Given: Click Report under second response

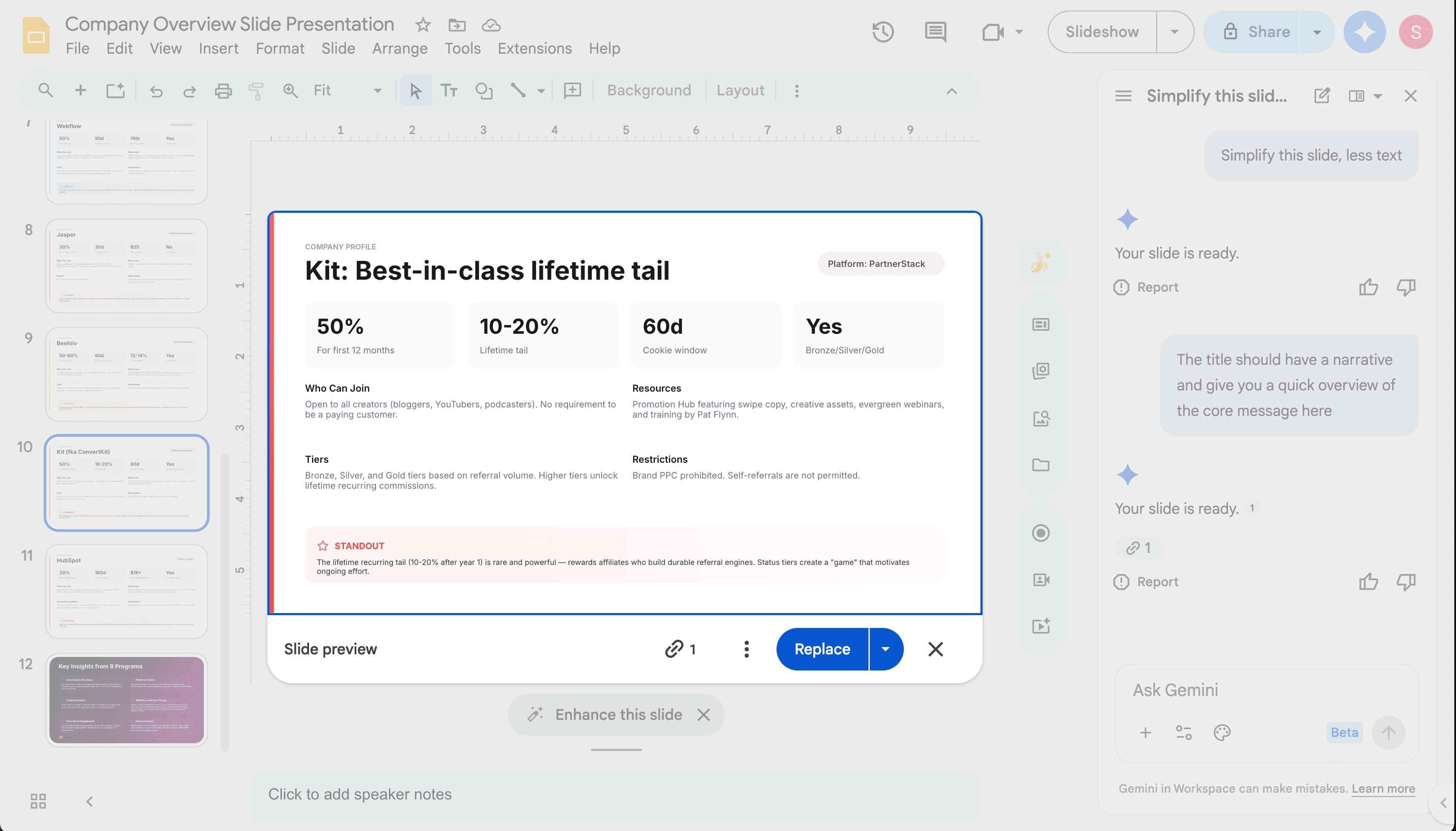Looking at the screenshot, I should 1146,582.
